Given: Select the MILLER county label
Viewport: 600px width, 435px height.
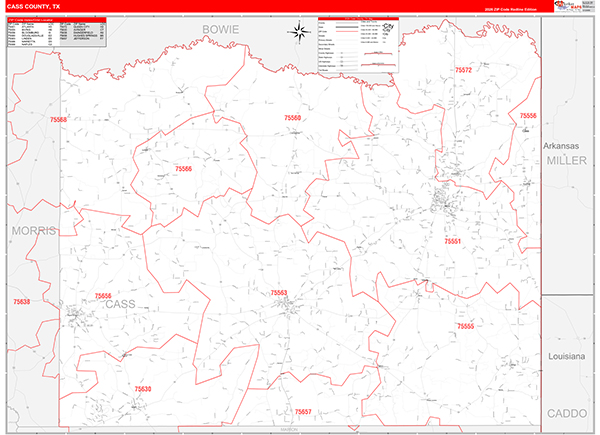Looking at the screenshot, I should [566, 161].
